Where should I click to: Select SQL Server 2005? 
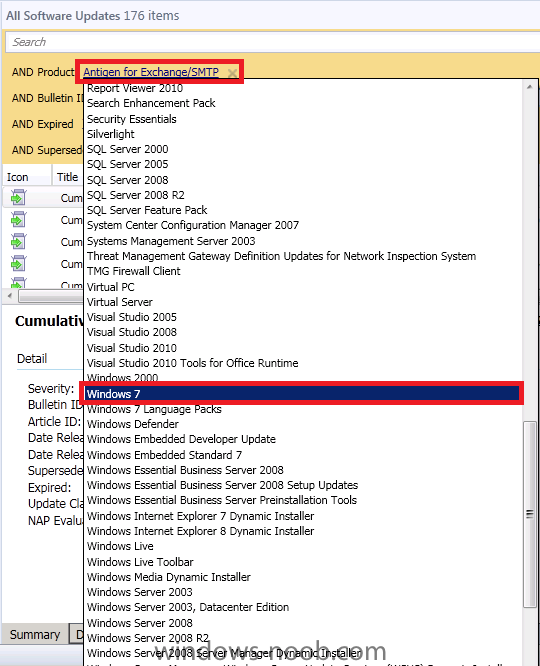(x=127, y=164)
